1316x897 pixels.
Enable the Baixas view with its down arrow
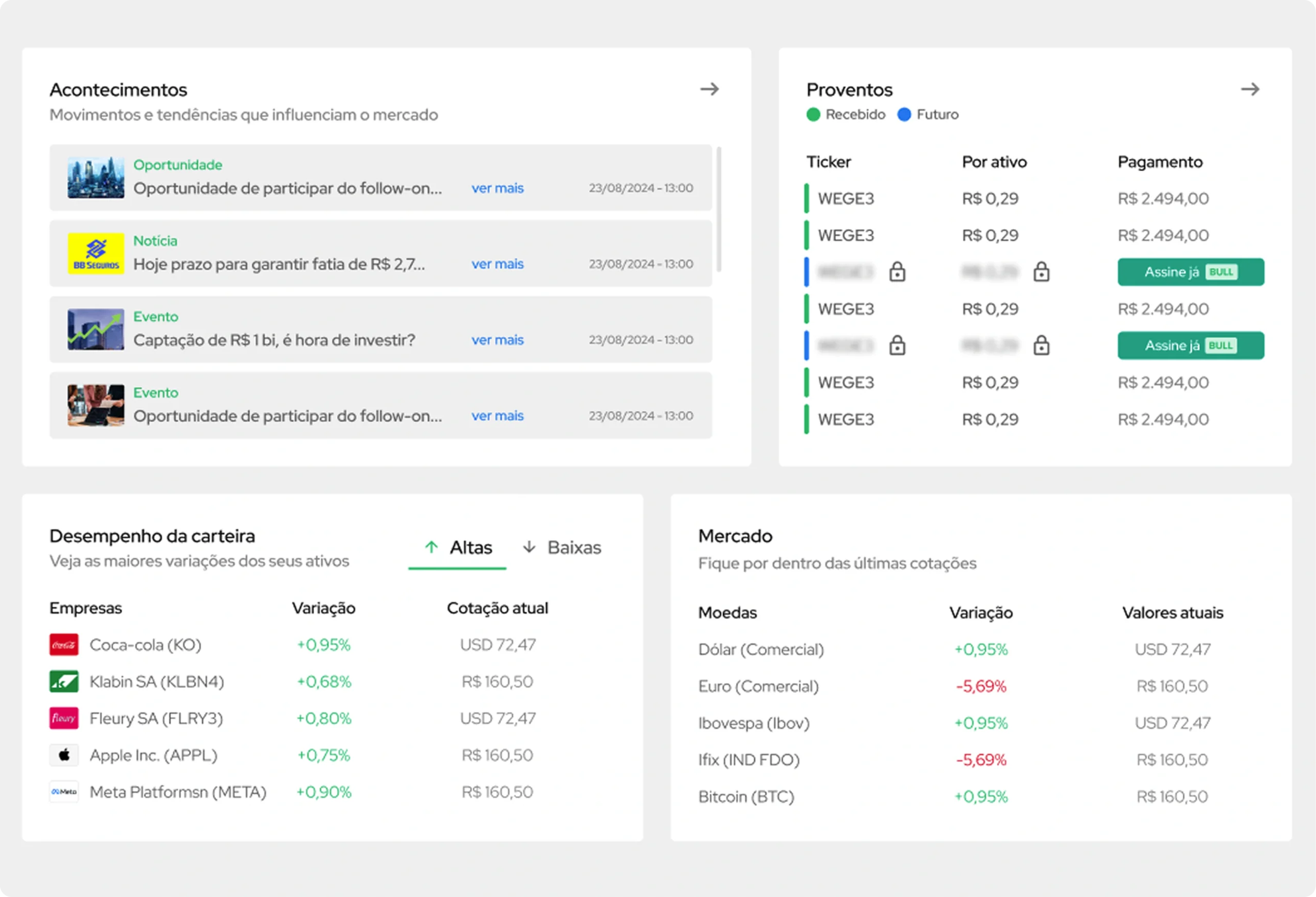pos(530,547)
